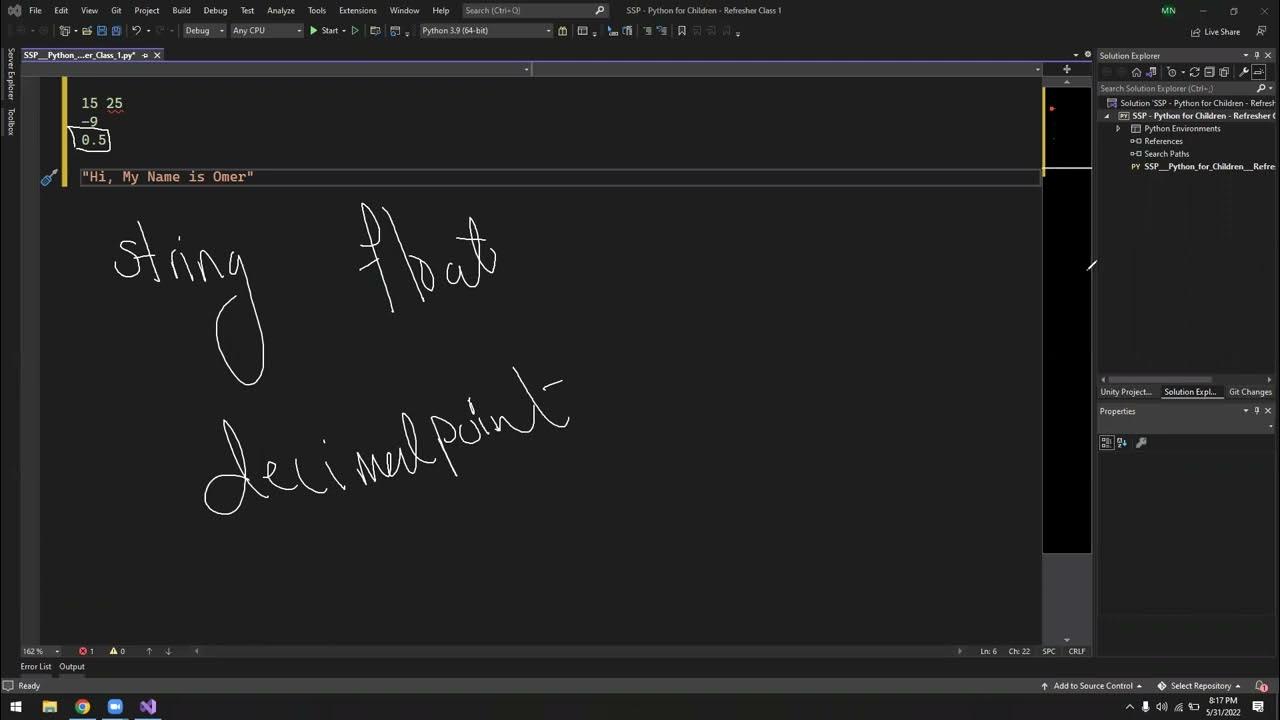Open the Server Explorer side tab
Screen dimensions: 1280x720
[11, 72]
